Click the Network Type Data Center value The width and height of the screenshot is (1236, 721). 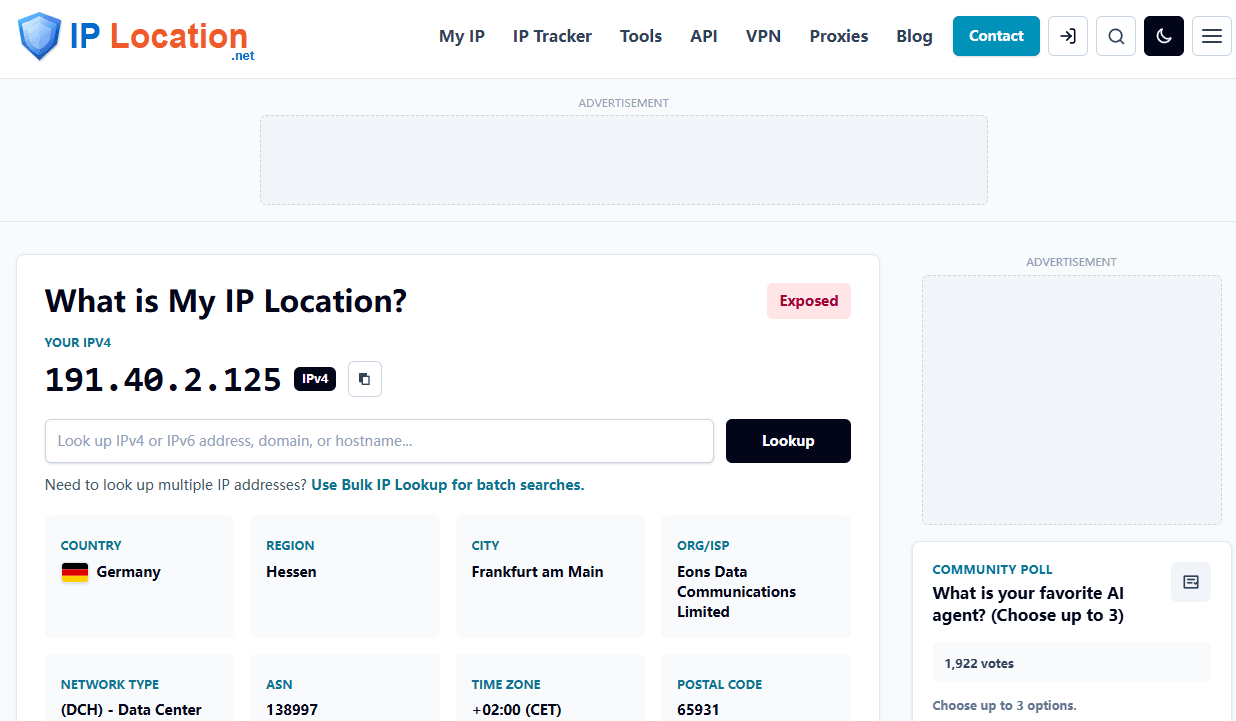pos(131,710)
